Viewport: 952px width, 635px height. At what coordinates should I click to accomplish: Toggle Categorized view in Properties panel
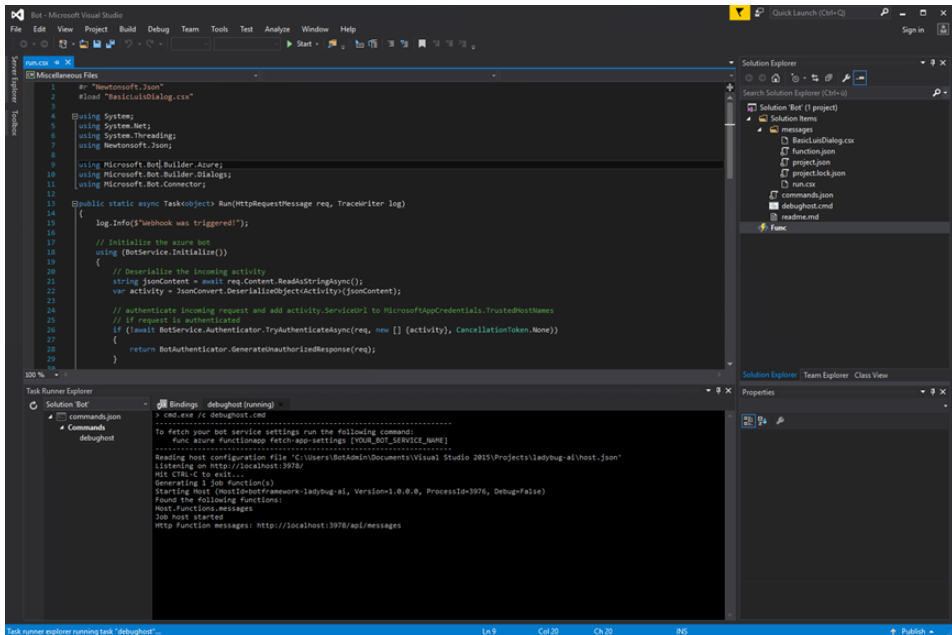tap(749, 421)
